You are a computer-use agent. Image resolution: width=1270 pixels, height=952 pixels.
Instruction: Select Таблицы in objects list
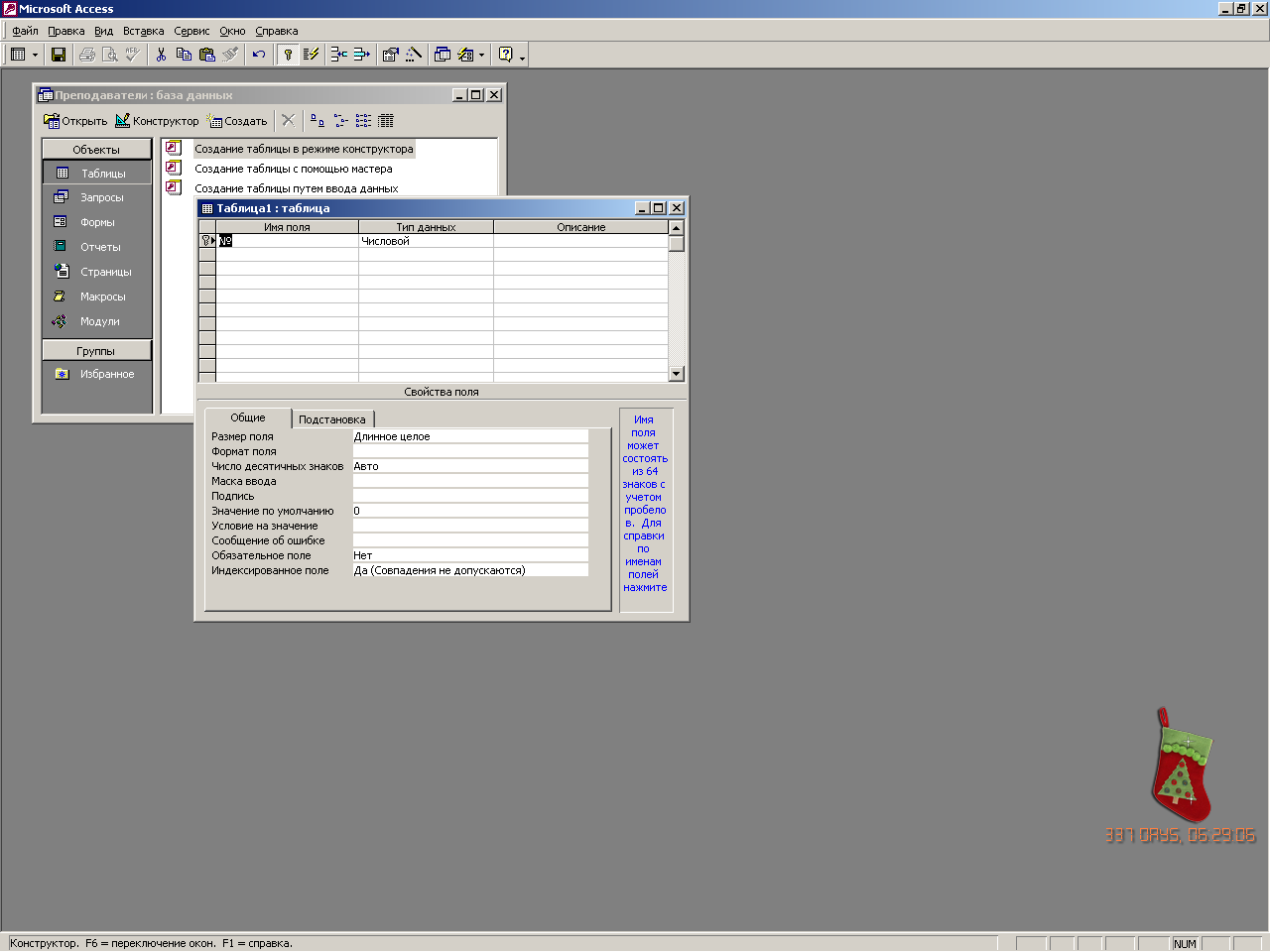coord(97,173)
